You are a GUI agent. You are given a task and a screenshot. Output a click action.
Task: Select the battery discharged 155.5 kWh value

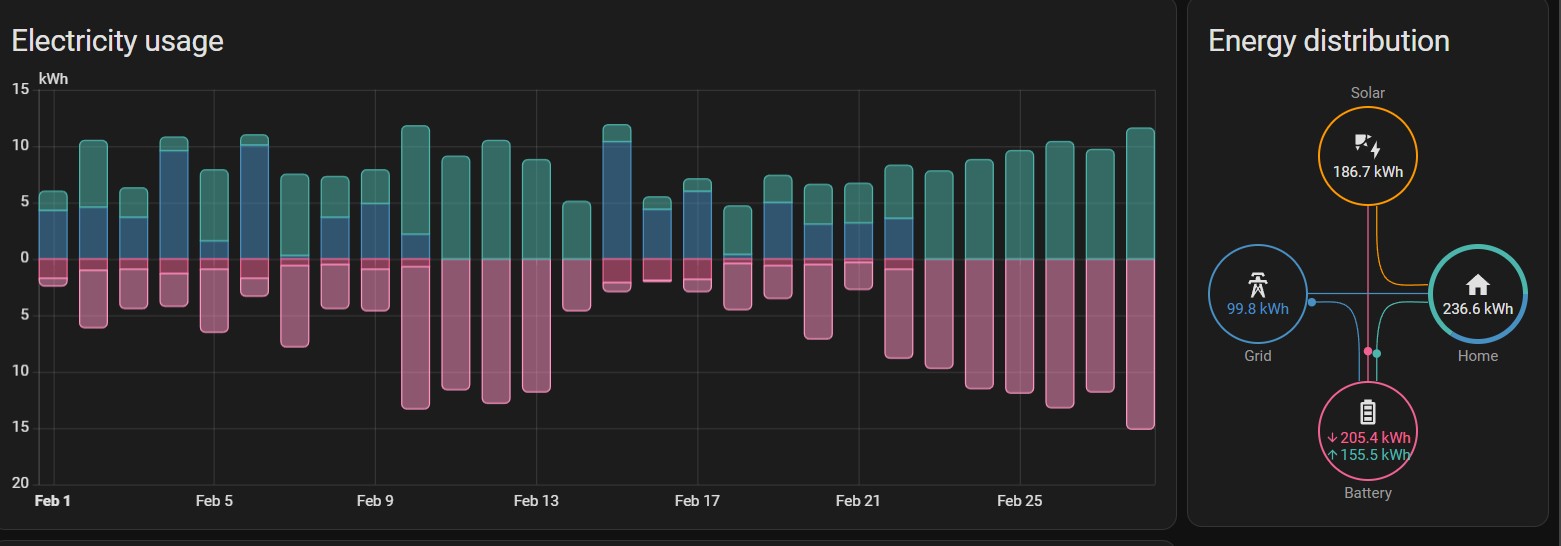pos(1368,454)
